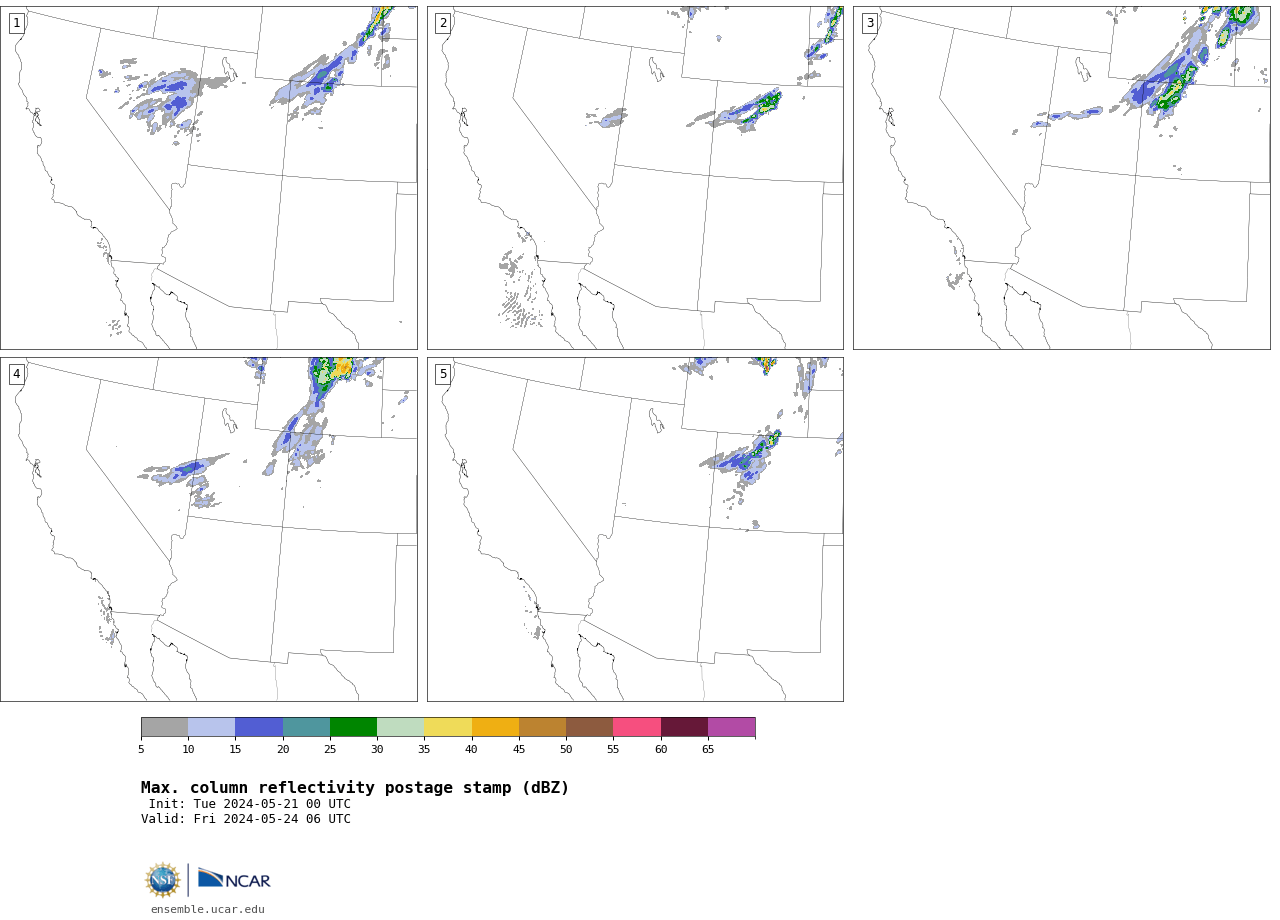Click the Max. column reflectivity title
This screenshot has height=920, width=1280.
355,788
